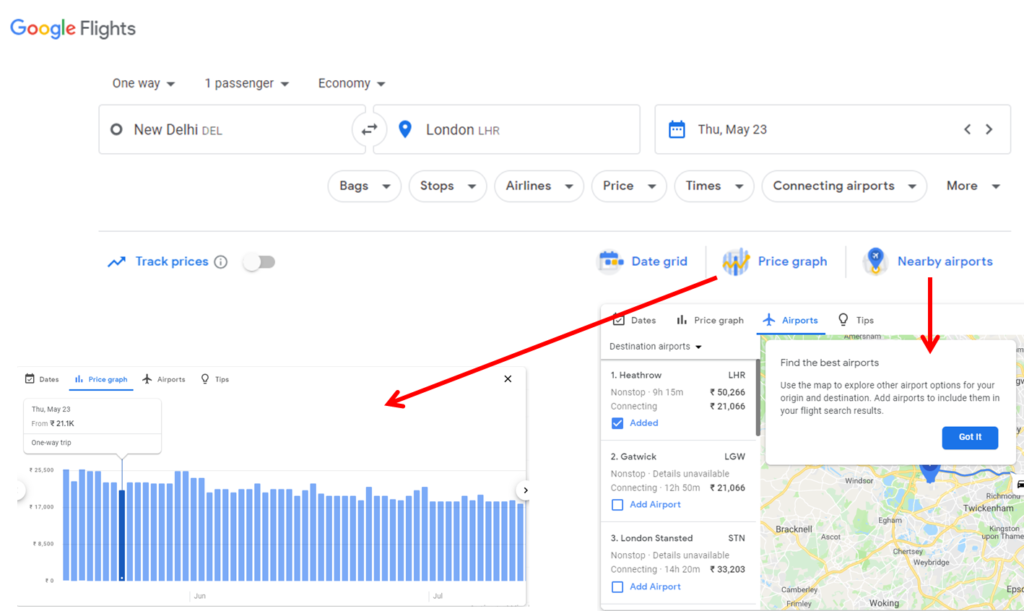Image resolution: width=1024 pixels, height=611 pixels.
Task: Click the Bracknell label on the map
Action: [793, 529]
